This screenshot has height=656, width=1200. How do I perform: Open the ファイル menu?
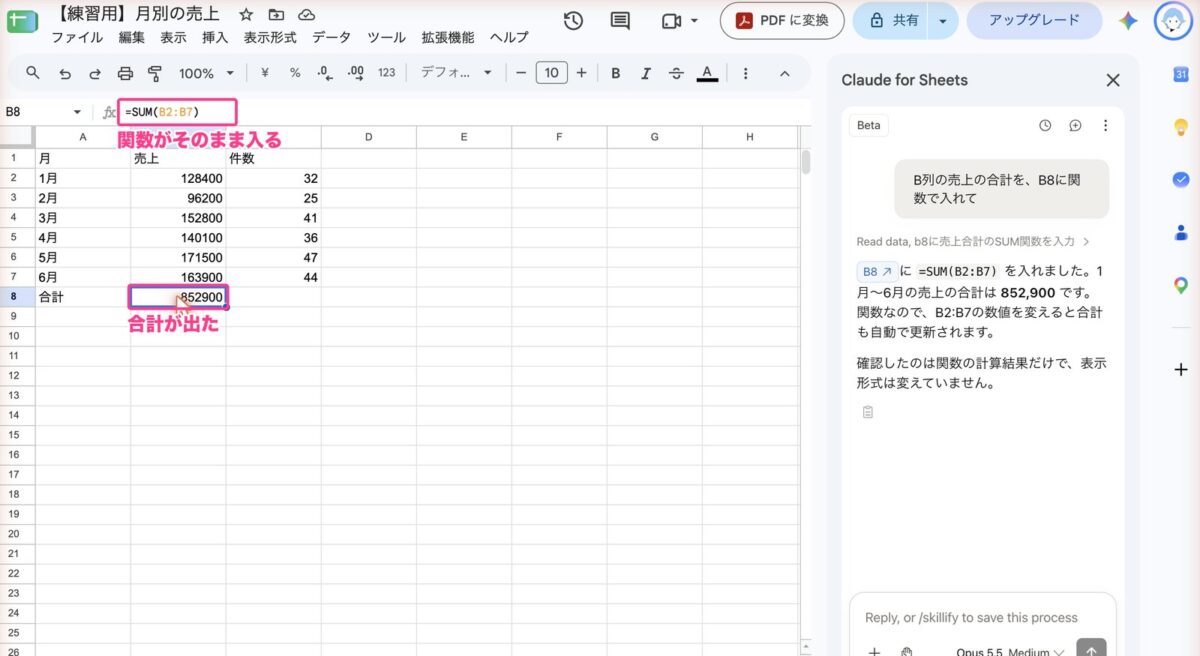(x=76, y=37)
